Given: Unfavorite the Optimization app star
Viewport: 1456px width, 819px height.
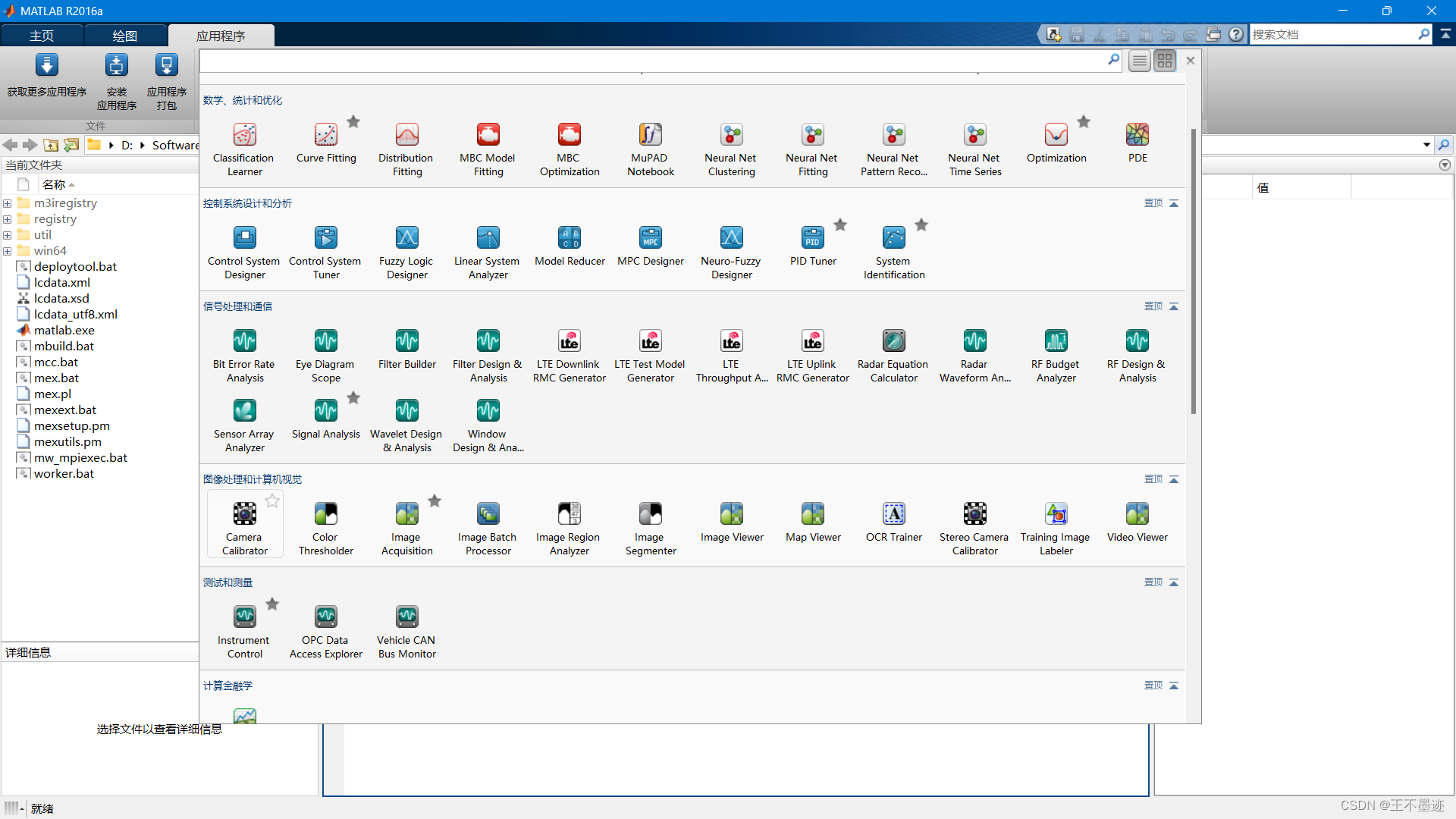Looking at the screenshot, I should click(x=1084, y=121).
